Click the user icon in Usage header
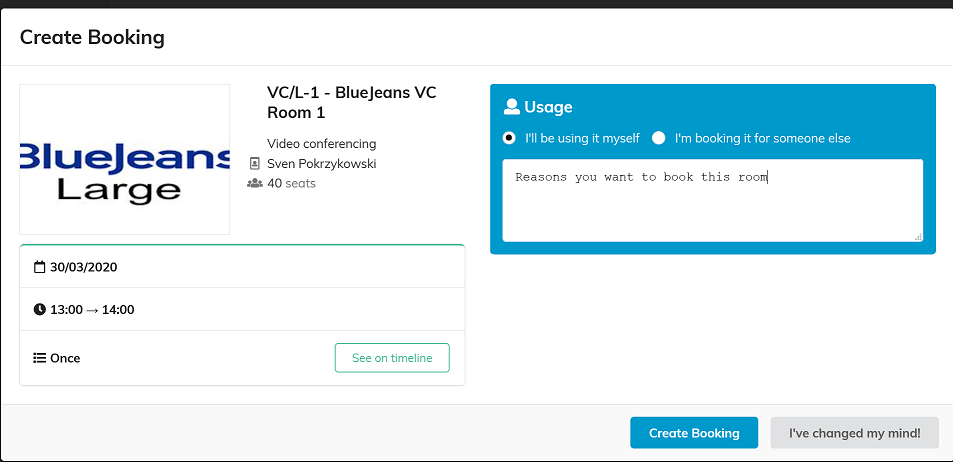Viewport: 953px width, 462px height. 512,107
